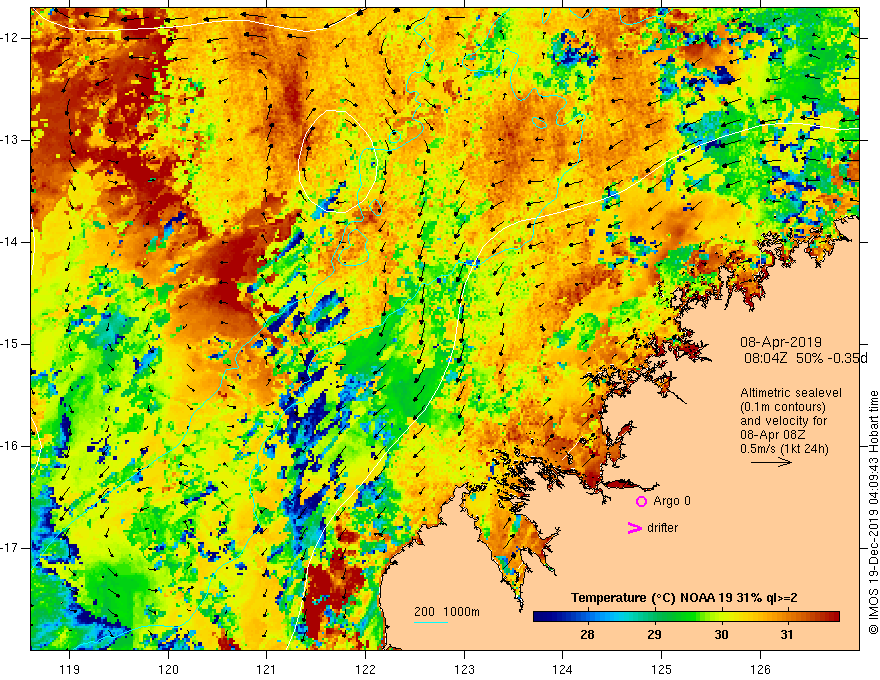This screenshot has width=880, height=680.
Task: Click longitude axis label 122
Action: (365, 669)
